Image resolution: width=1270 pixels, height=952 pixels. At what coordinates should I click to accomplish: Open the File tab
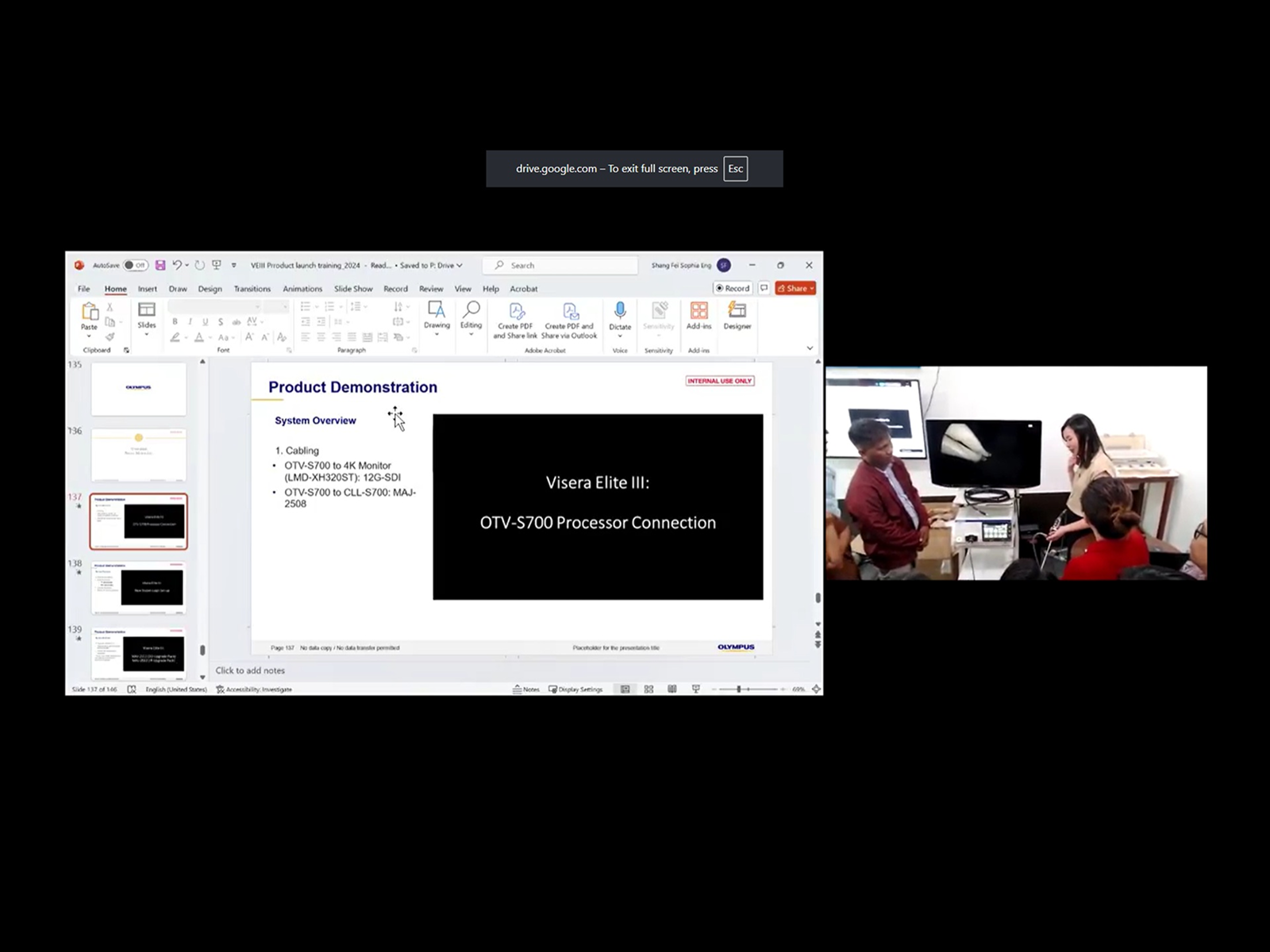pos(83,289)
